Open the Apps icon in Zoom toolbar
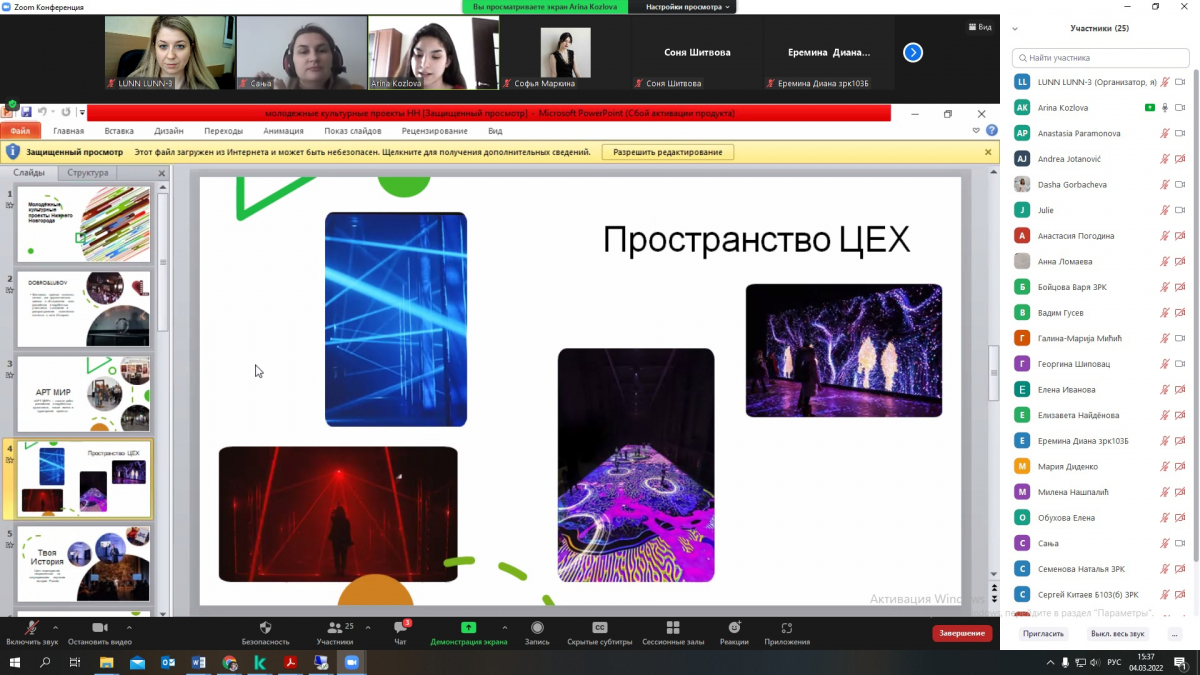The height and width of the screenshot is (675, 1200). pos(787,627)
